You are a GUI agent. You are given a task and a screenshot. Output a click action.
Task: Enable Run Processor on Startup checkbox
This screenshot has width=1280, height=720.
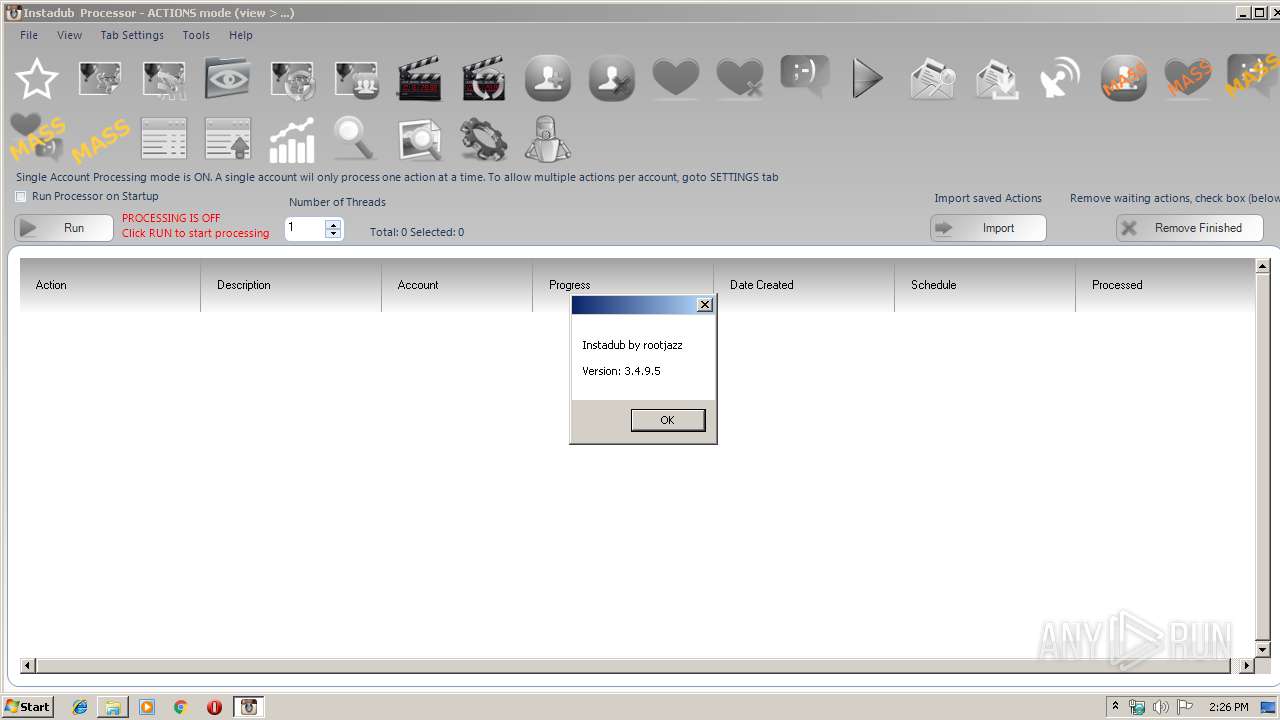[x=21, y=197]
